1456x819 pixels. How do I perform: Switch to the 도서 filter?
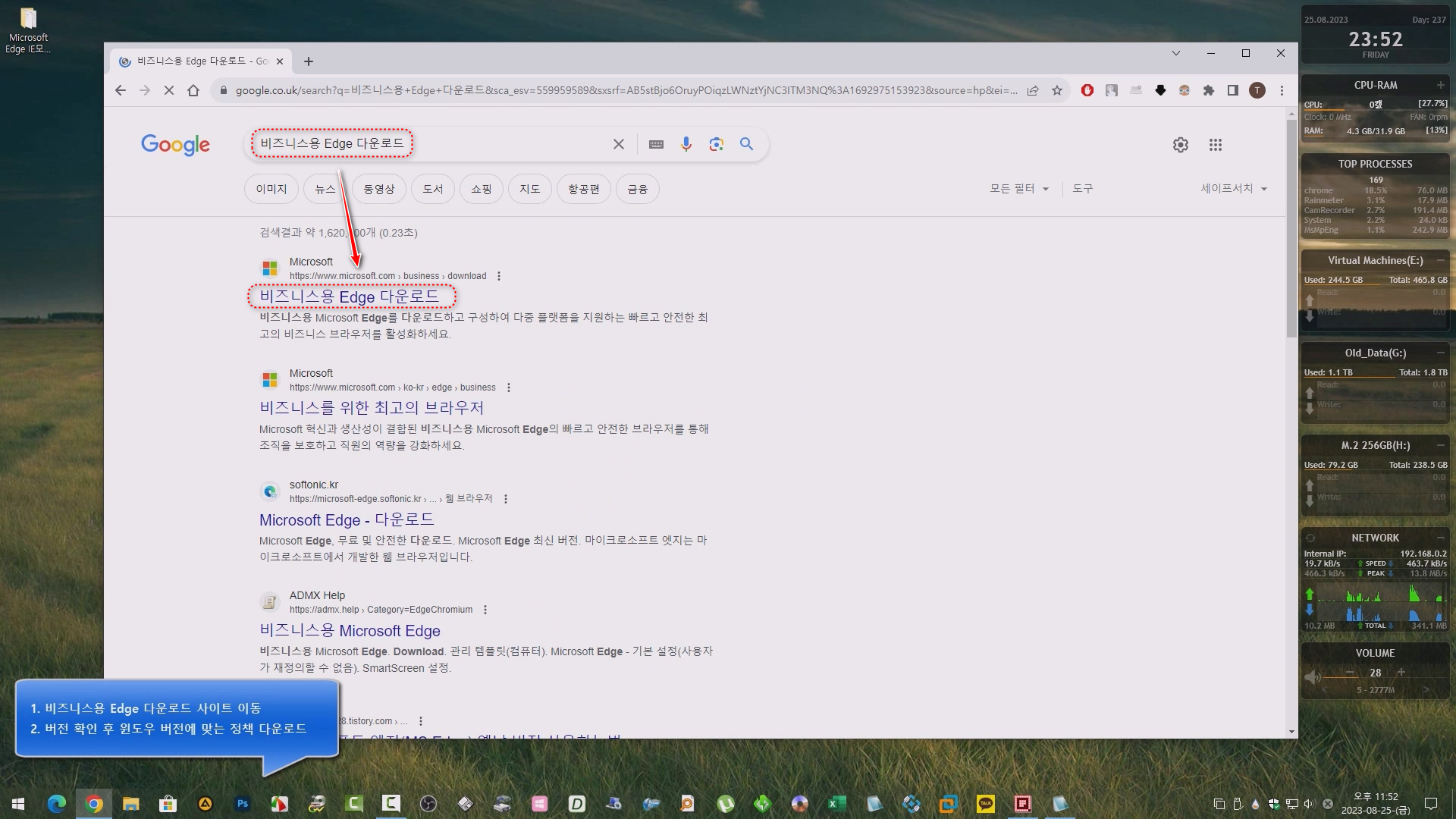433,189
